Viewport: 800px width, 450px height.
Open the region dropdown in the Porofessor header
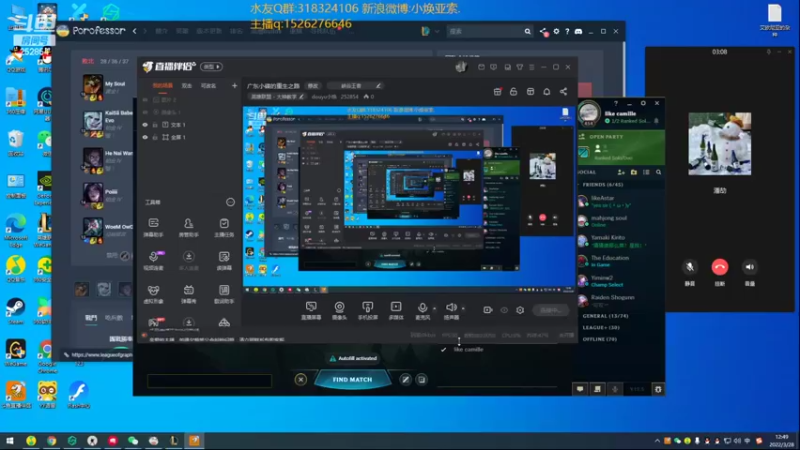(x=437, y=31)
